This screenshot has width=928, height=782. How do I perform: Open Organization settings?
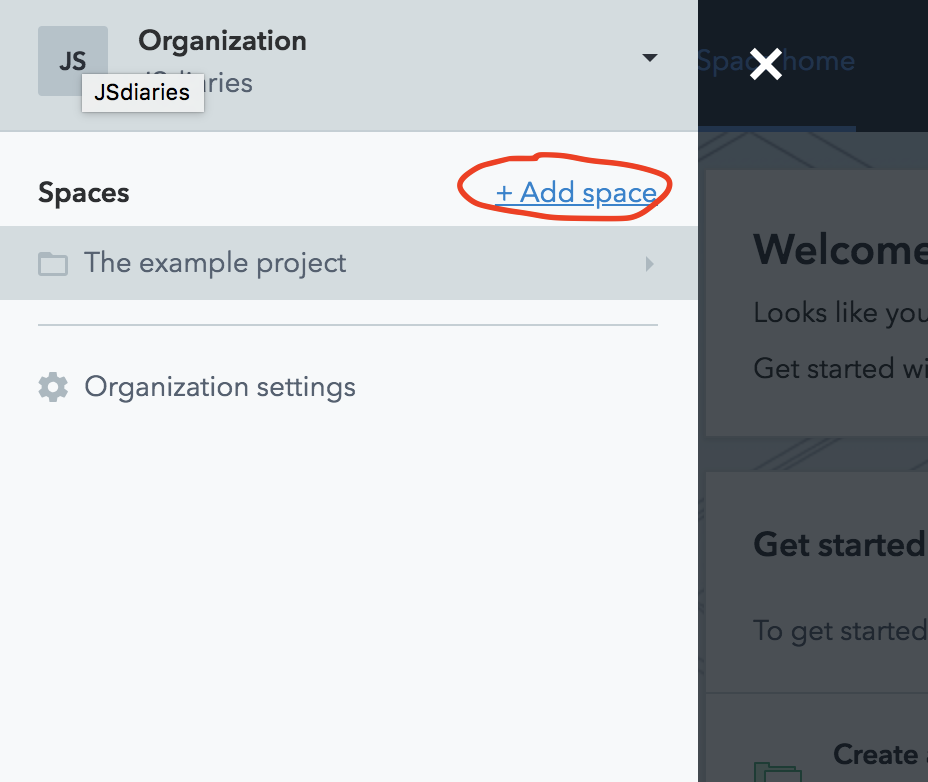220,387
